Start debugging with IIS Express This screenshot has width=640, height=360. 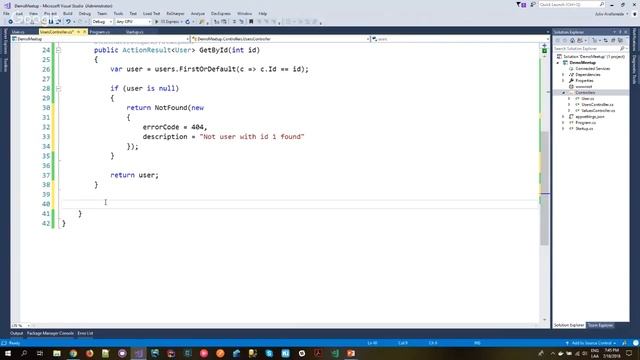tap(169, 22)
